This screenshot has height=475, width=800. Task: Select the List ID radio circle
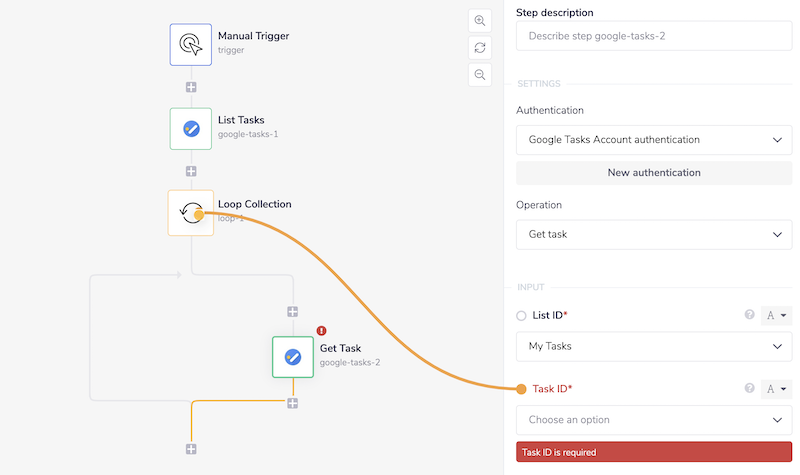pos(521,316)
